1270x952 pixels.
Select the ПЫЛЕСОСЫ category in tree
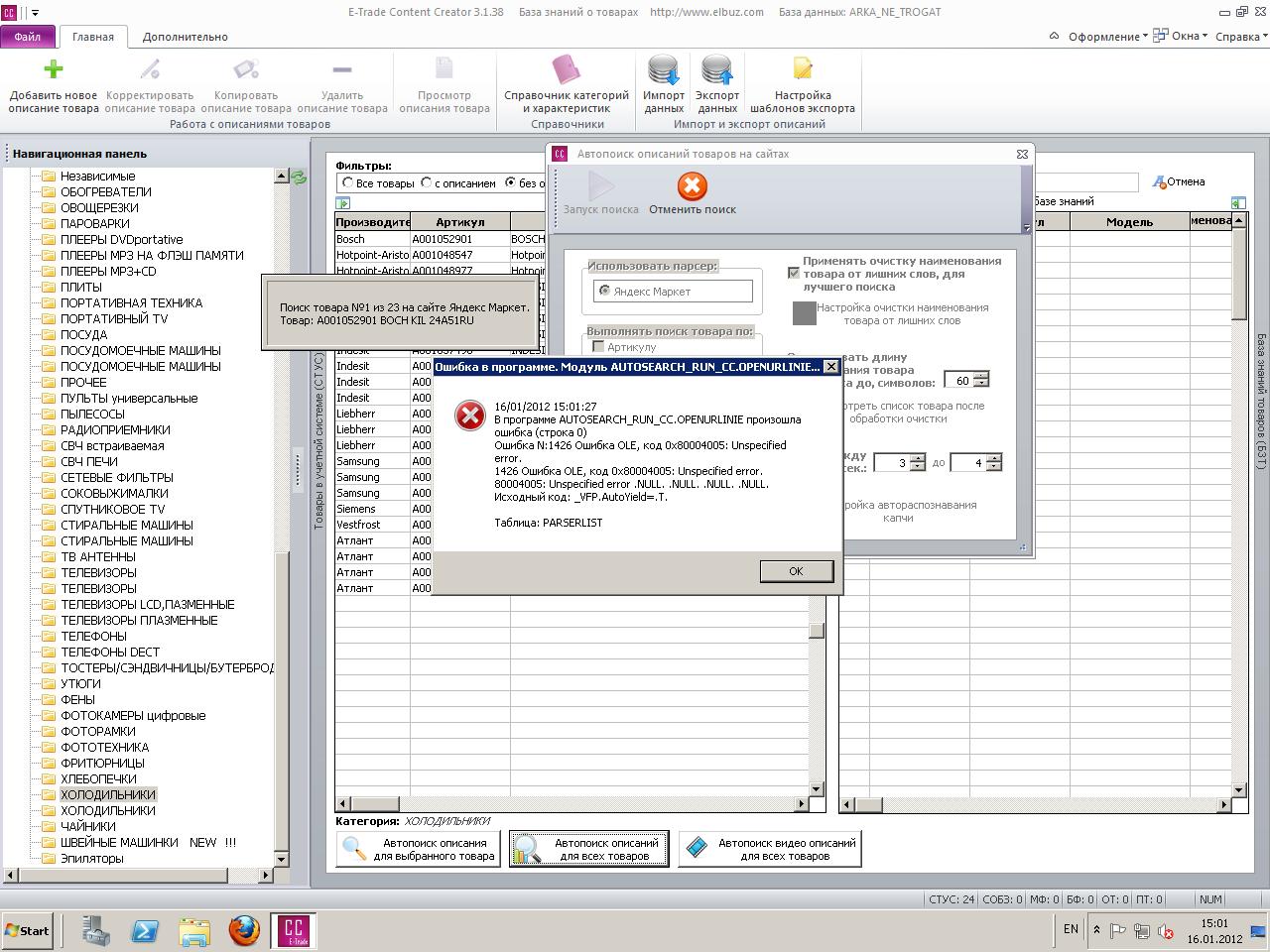(93, 414)
